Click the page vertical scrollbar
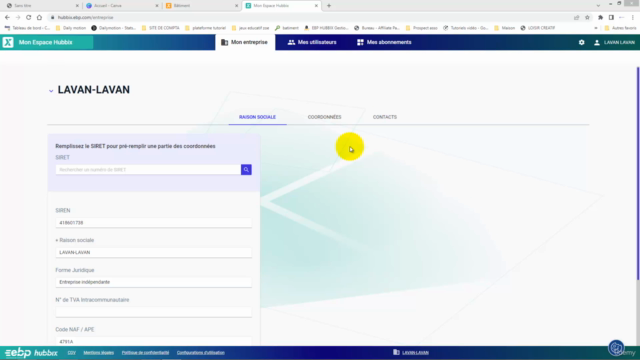This screenshot has height=360, width=640. tap(638, 173)
